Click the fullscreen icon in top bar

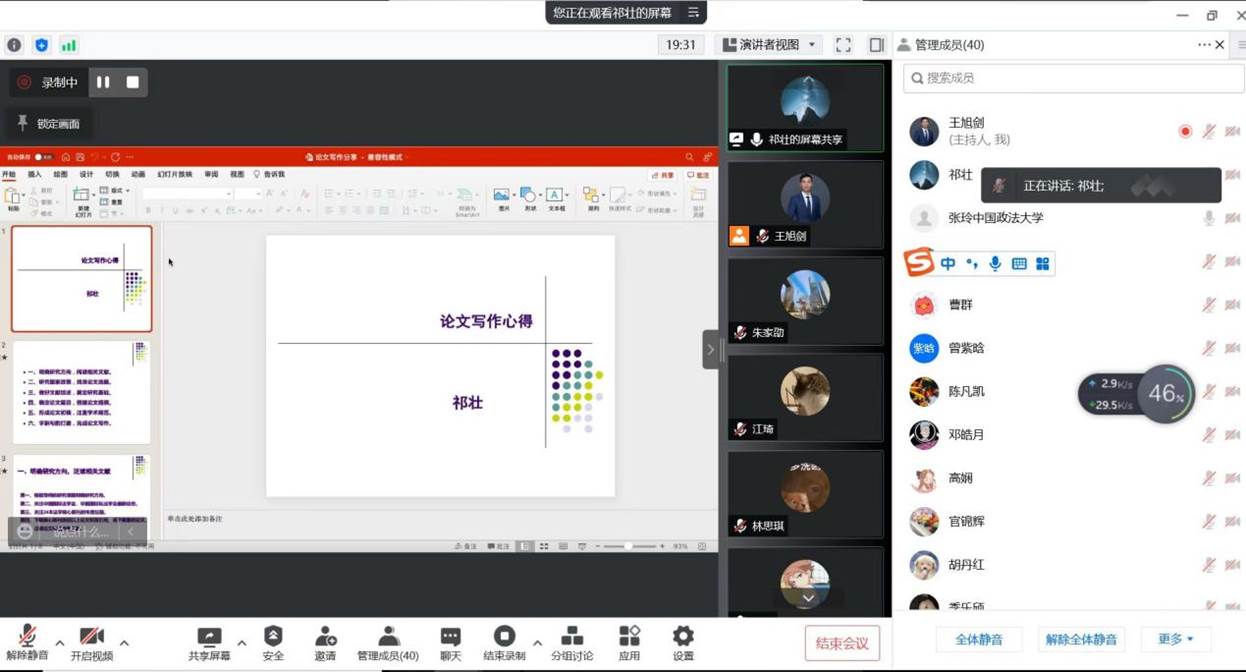(x=843, y=45)
